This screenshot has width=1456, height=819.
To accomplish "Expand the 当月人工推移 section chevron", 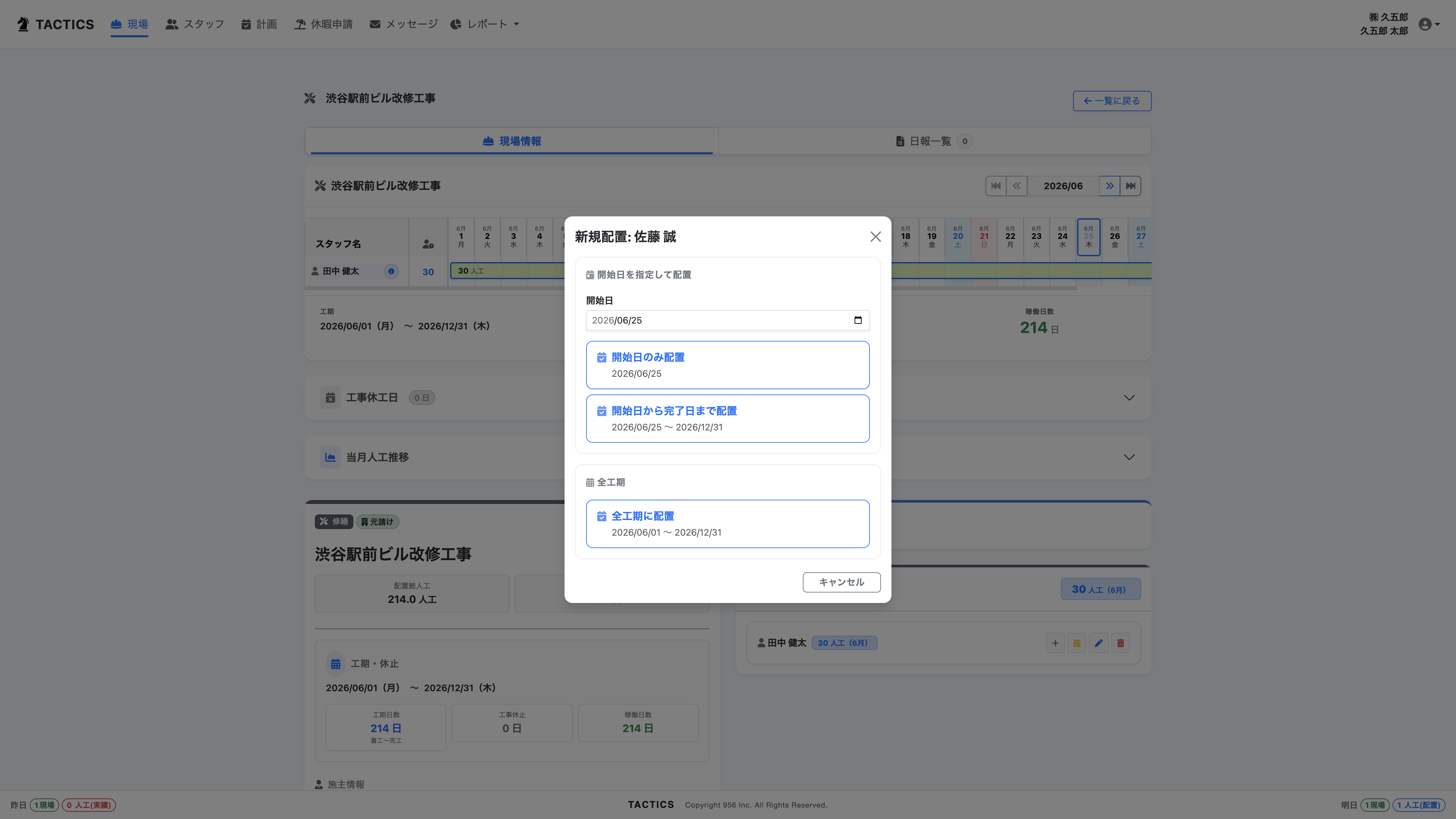I will tap(1129, 457).
